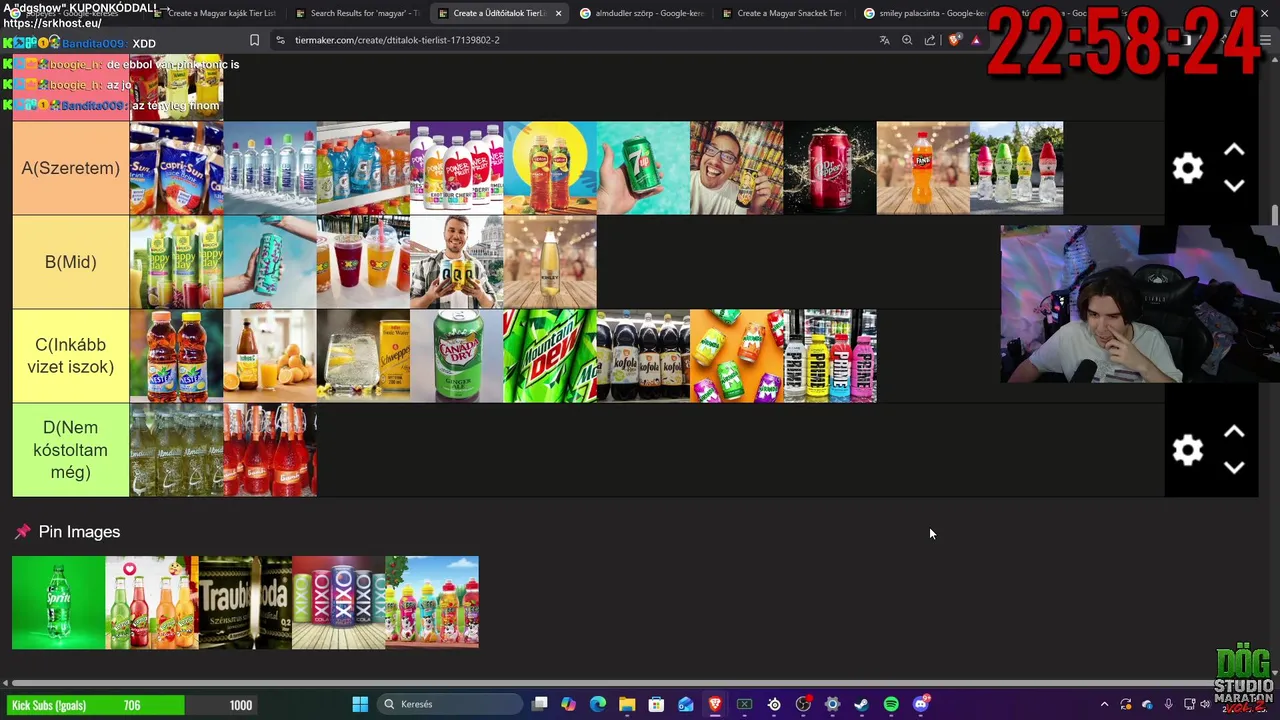Open Windows Start menu

pos(360,704)
